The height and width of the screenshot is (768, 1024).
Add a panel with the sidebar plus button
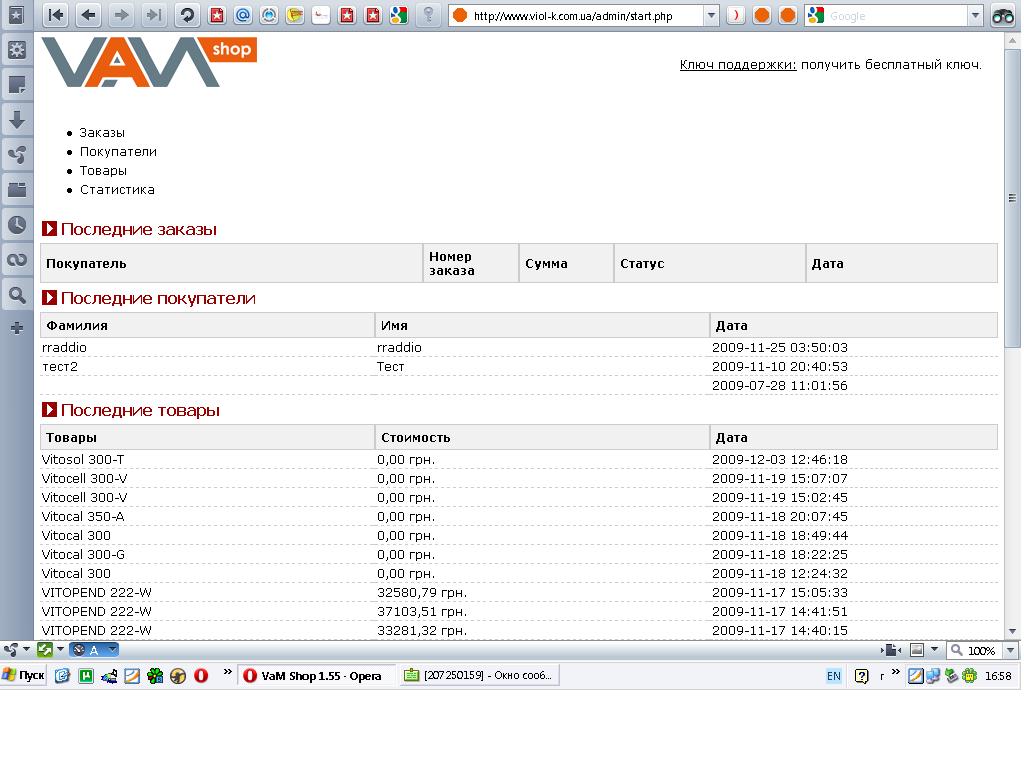click(17, 328)
